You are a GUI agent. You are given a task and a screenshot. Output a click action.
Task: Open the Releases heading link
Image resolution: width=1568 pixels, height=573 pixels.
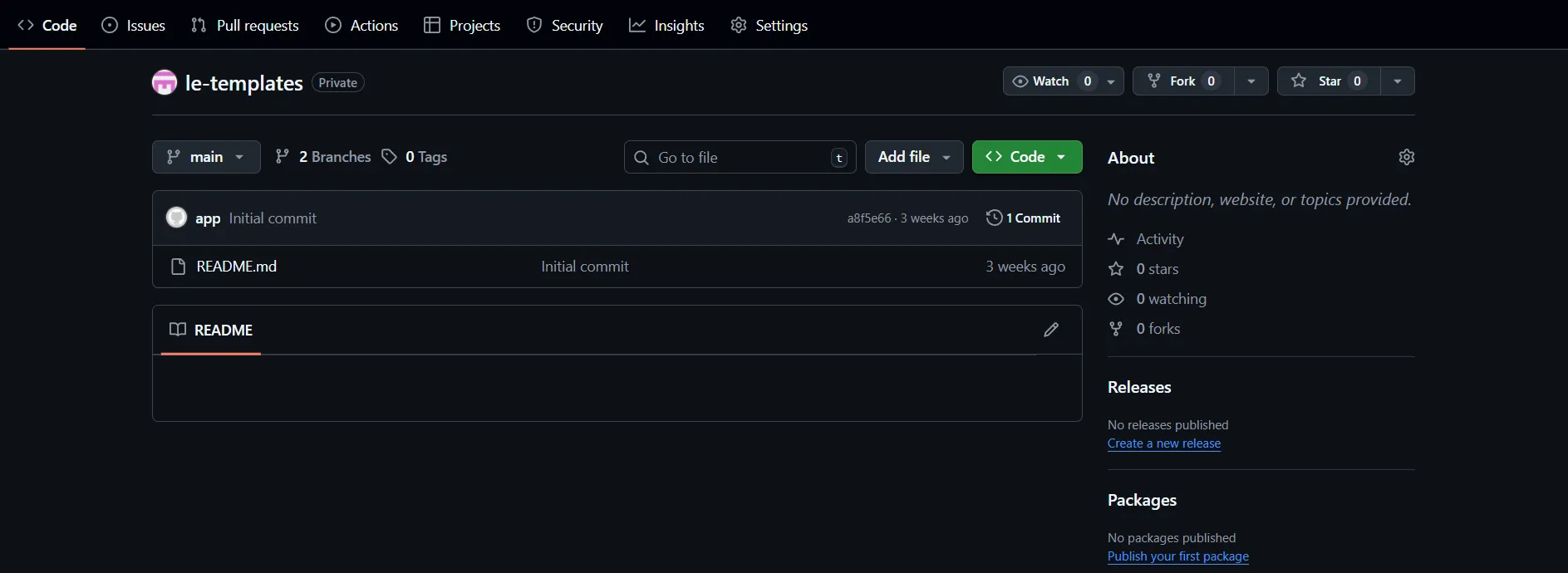point(1139,387)
